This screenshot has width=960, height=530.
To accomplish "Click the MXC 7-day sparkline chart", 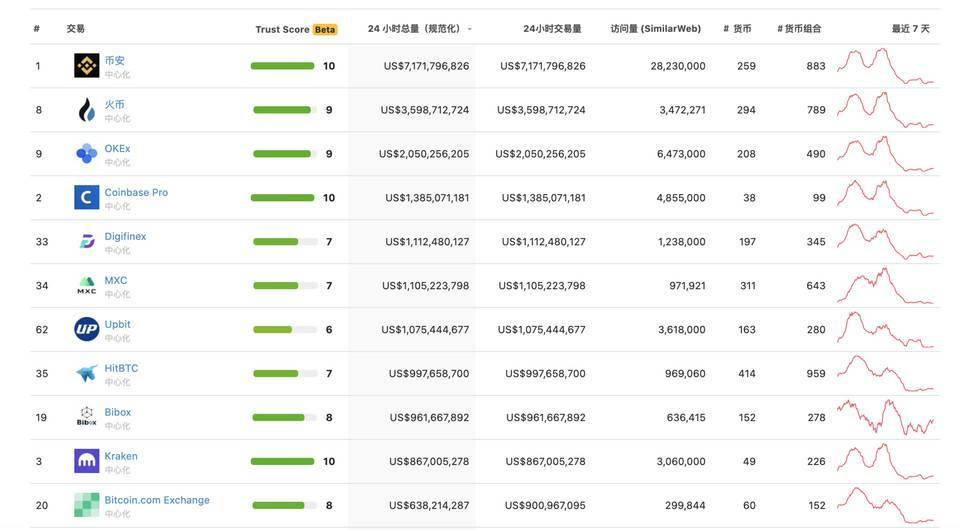I will pos(885,285).
